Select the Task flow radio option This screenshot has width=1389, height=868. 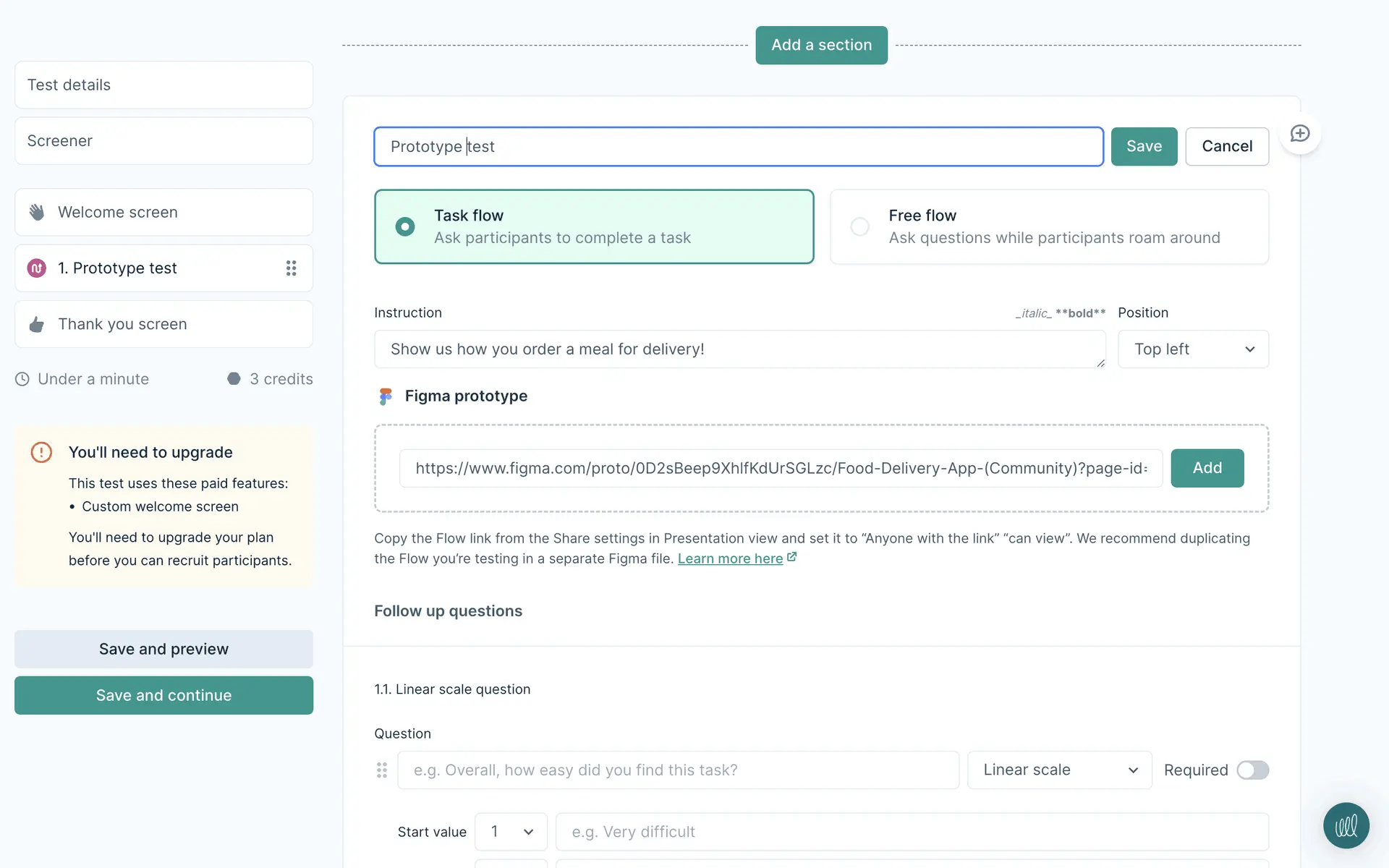pos(405,227)
